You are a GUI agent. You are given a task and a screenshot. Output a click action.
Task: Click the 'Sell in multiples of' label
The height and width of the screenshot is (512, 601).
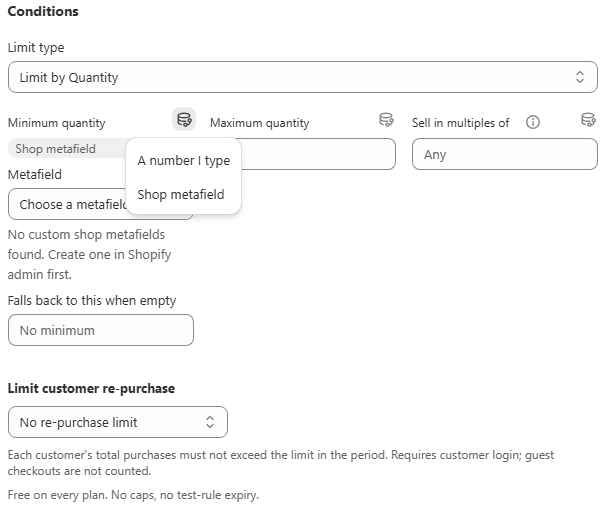coord(460,123)
